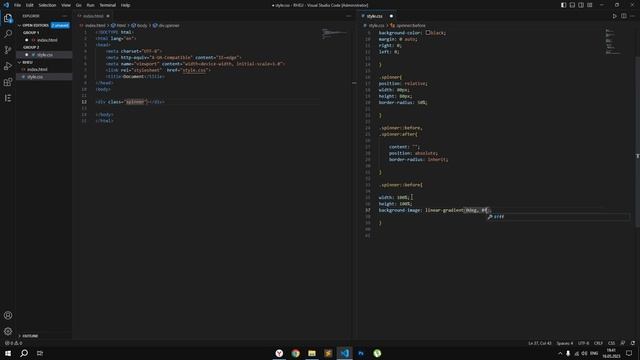Change CRLF line ending in status bar
Screen dimensions: 640x360
(598, 343)
